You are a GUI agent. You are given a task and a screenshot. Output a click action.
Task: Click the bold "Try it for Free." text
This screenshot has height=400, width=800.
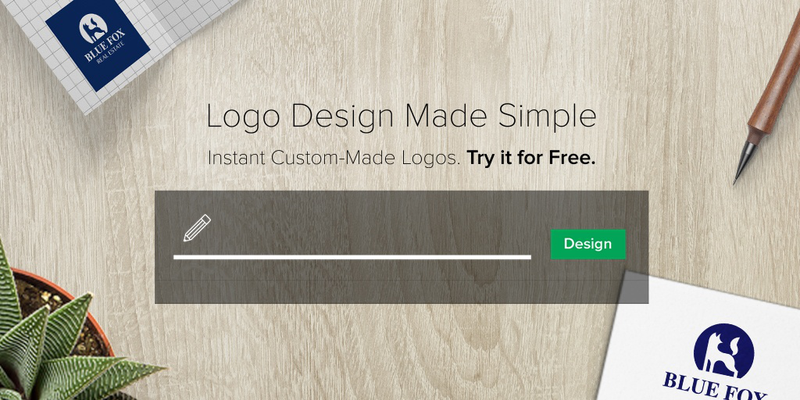pos(531,158)
